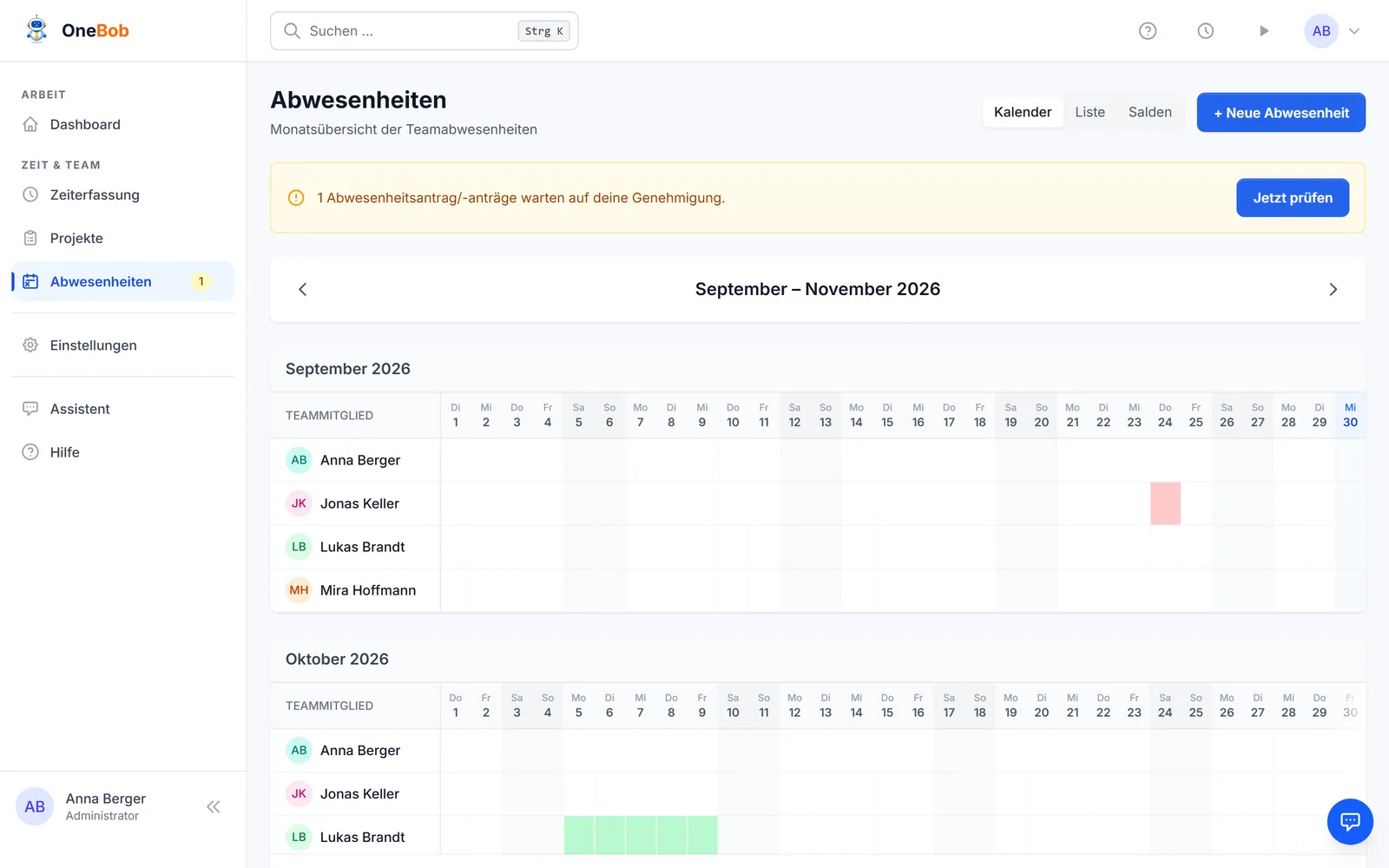Image resolution: width=1389 pixels, height=868 pixels.
Task: Click Jonas Keller in Oktober table
Action: click(359, 793)
